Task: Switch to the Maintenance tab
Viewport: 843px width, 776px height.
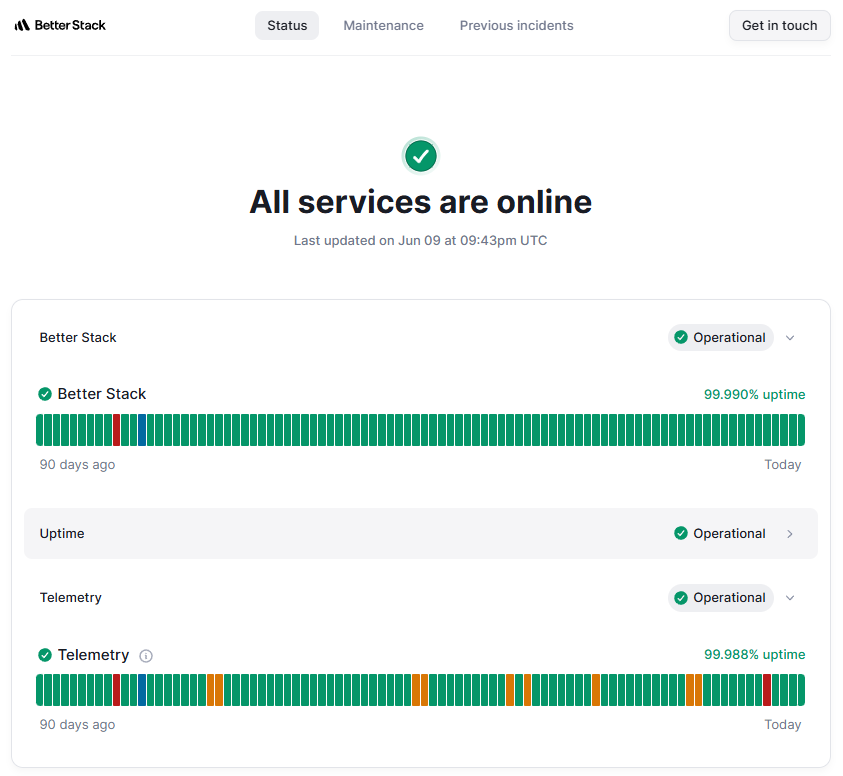Action: 383,25
